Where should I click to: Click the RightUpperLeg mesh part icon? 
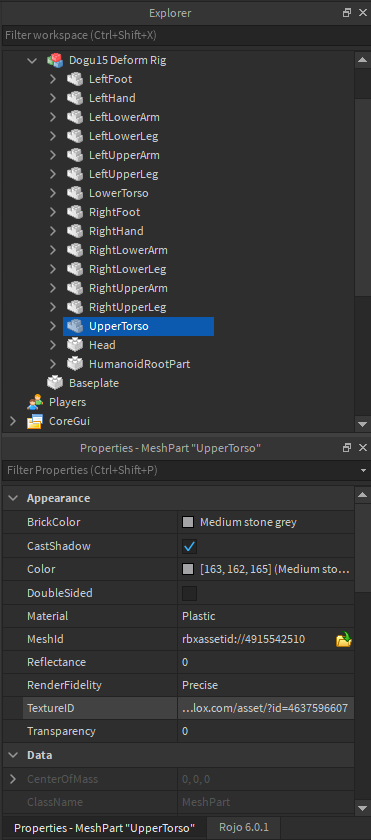[75, 307]
